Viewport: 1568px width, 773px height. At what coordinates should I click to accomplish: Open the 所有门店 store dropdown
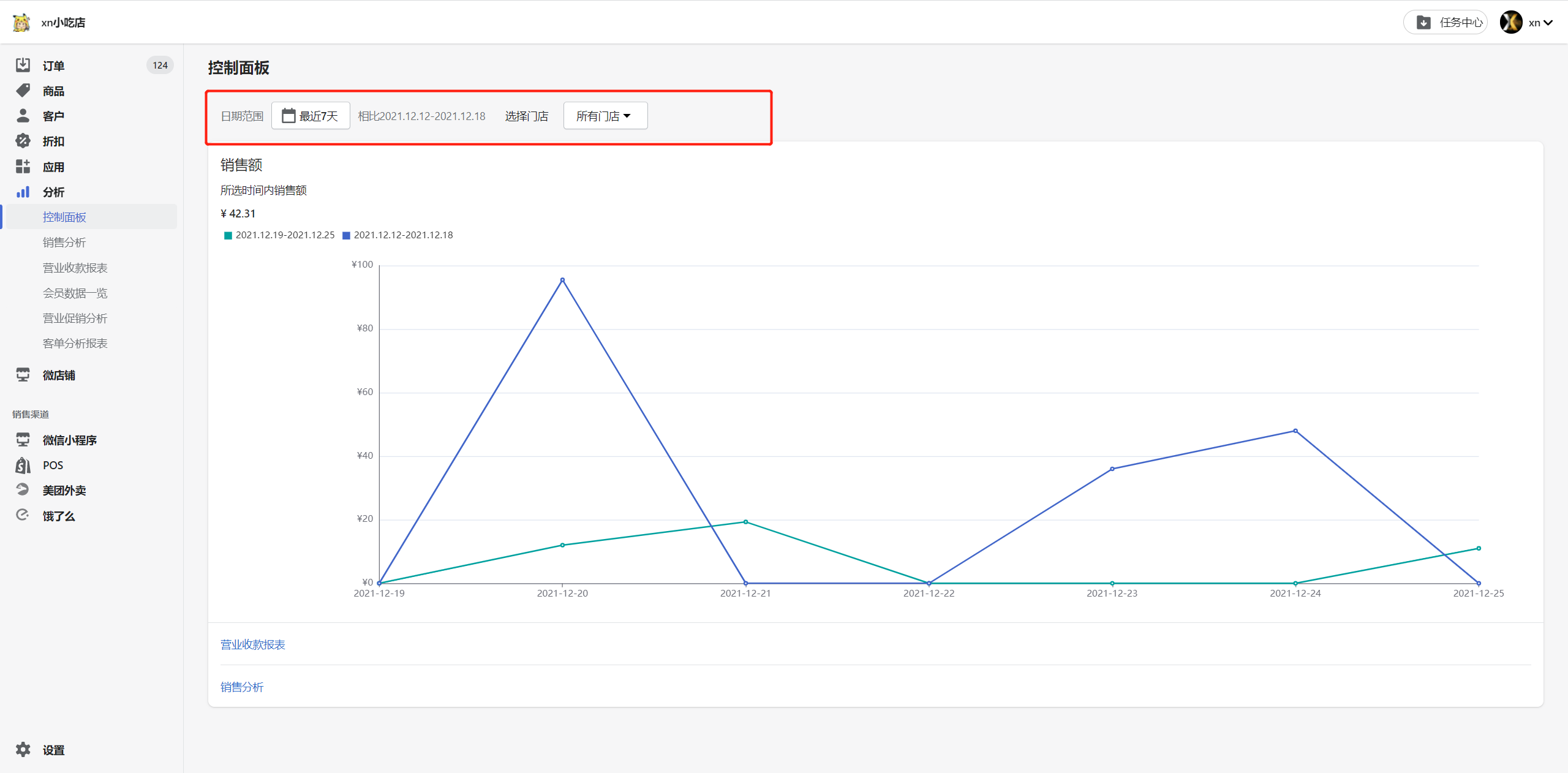pyautogui.click(x=605, y=116)
